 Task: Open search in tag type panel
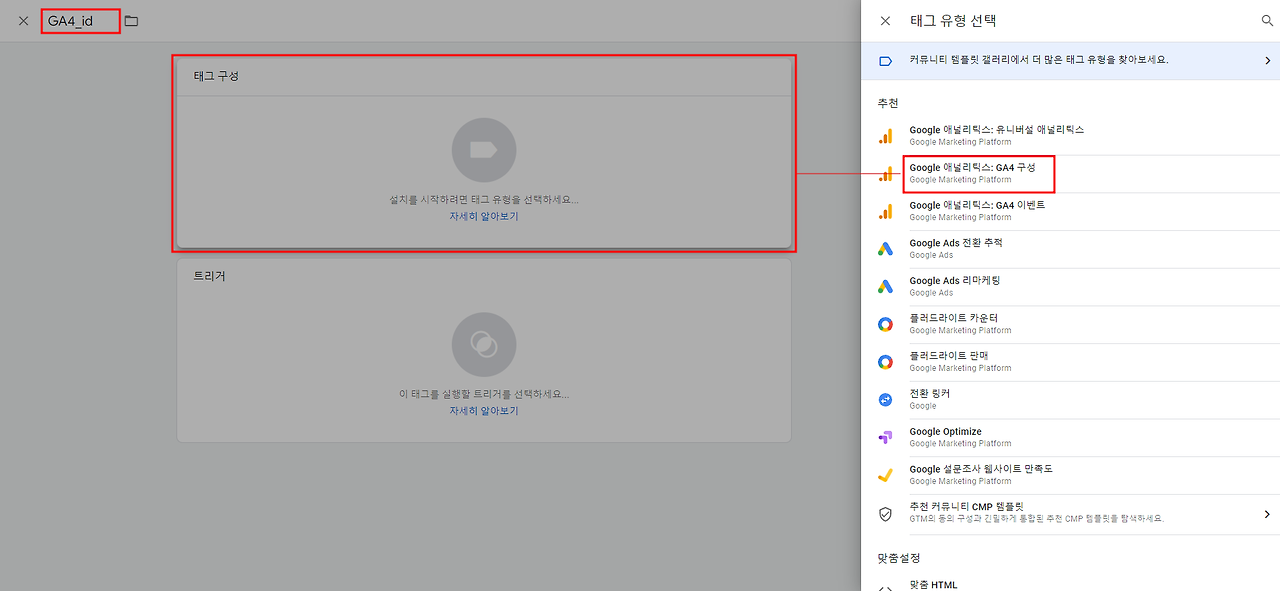click(x=1268, y=21)
